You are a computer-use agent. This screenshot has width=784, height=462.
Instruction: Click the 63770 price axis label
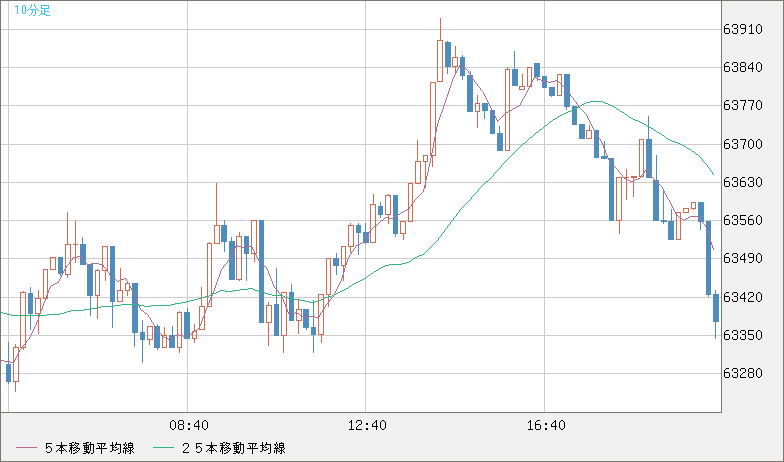click(743, 106)
